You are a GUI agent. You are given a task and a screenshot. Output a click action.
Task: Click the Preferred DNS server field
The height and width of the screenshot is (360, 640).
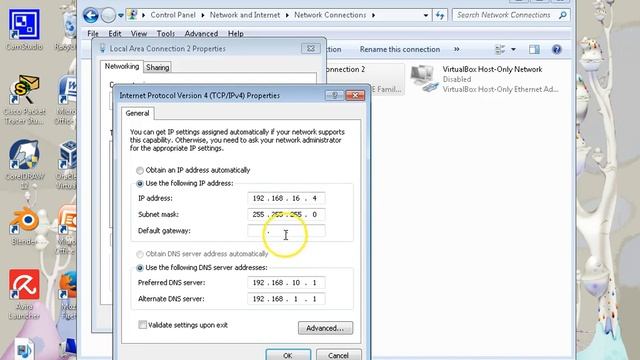point(286,282)
